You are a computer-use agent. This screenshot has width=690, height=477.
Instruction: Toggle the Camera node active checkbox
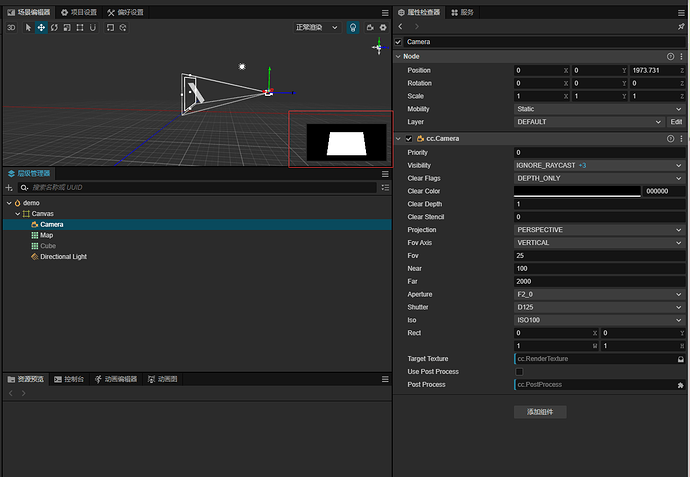[399, 42]
